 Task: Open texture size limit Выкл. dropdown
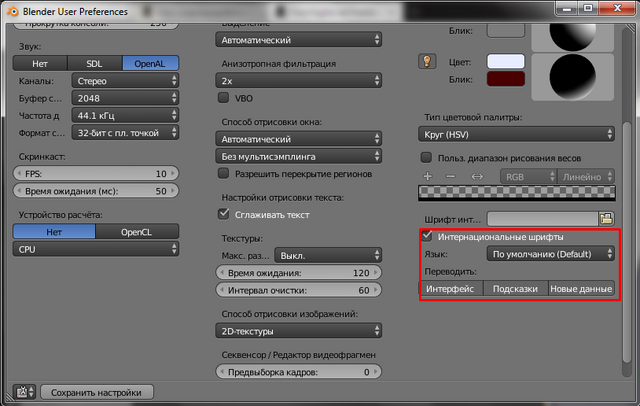tap(328, 255)
